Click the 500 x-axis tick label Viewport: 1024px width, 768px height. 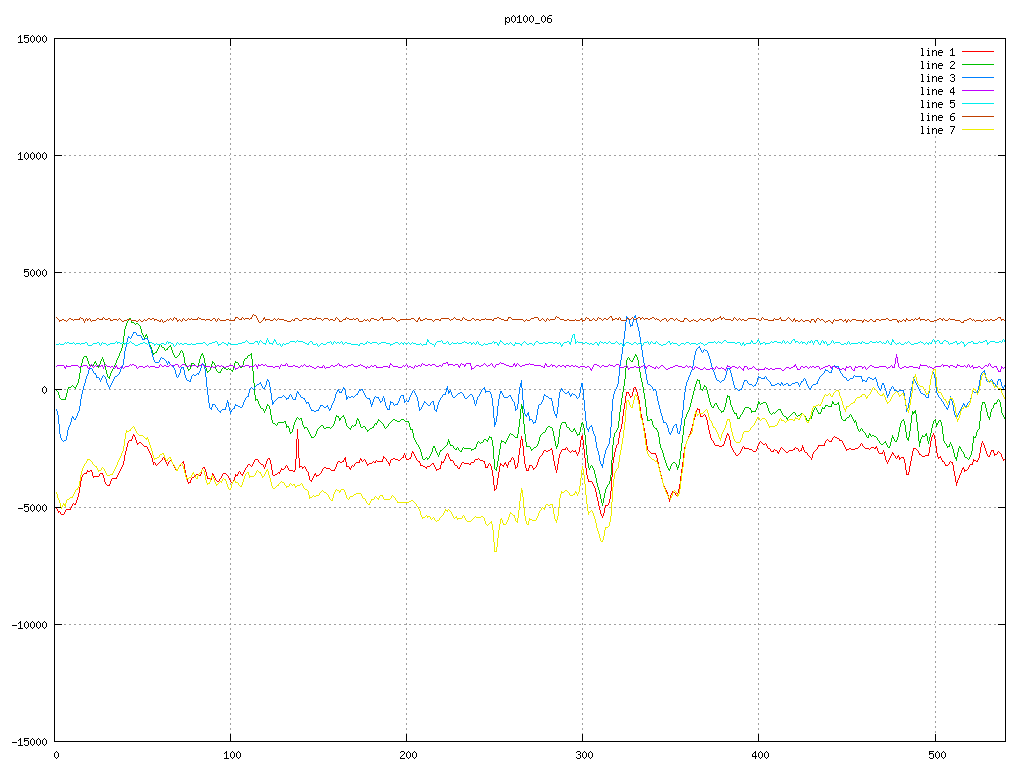(935, 754)
